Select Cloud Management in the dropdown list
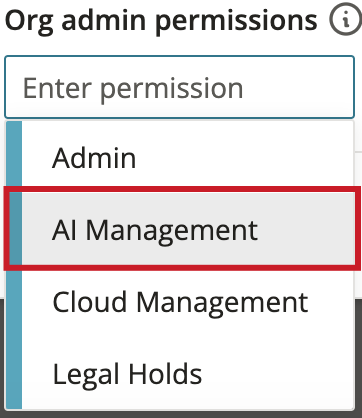 [180, 302]
